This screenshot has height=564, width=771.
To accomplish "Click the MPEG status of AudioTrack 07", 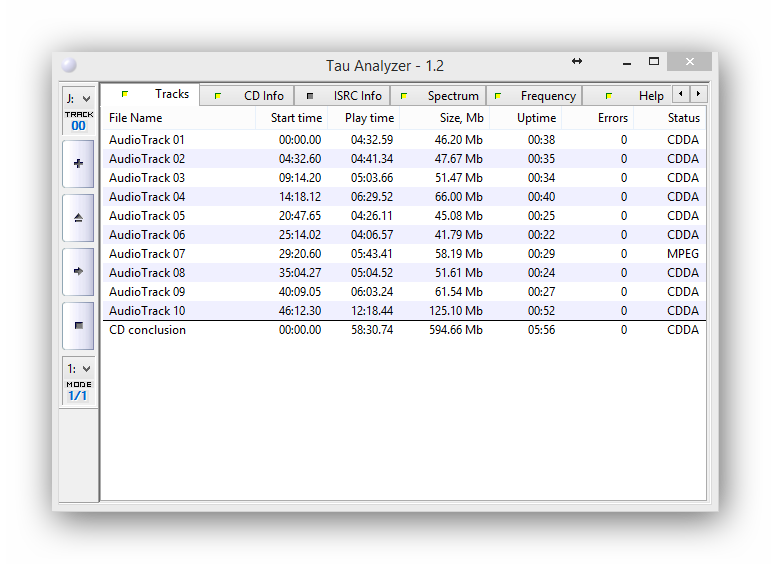I will [x=682, y=254].
